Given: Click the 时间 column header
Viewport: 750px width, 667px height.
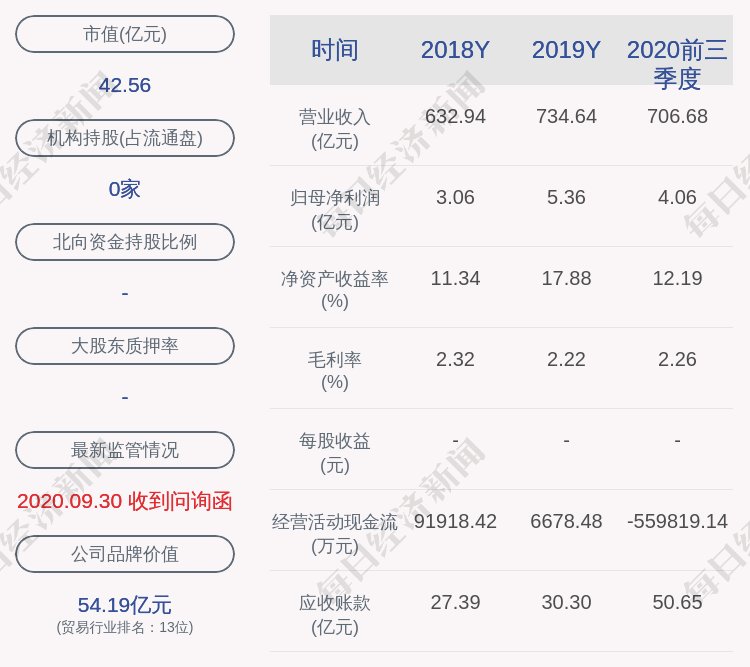Looking at the screenshot, I should pos(335,50).
